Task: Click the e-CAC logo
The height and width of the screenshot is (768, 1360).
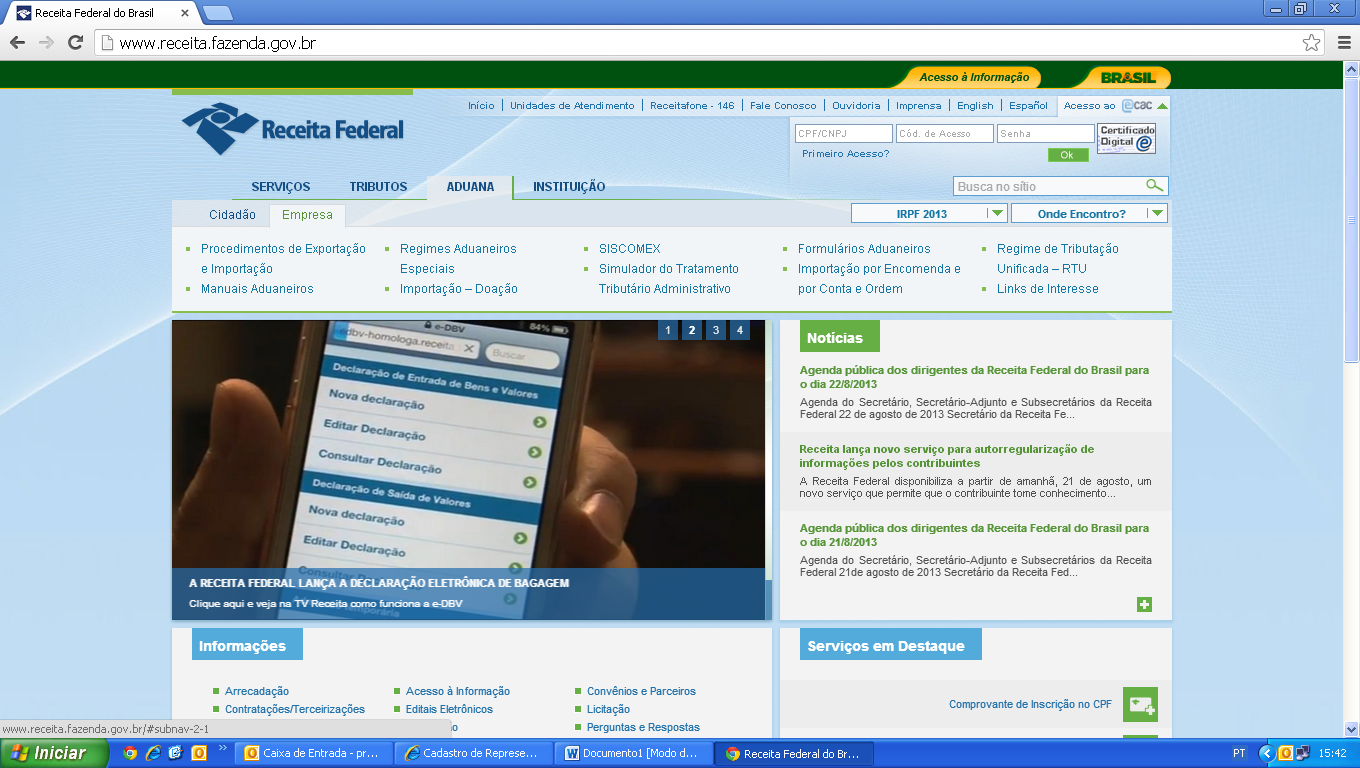Action: (1137, 105)
